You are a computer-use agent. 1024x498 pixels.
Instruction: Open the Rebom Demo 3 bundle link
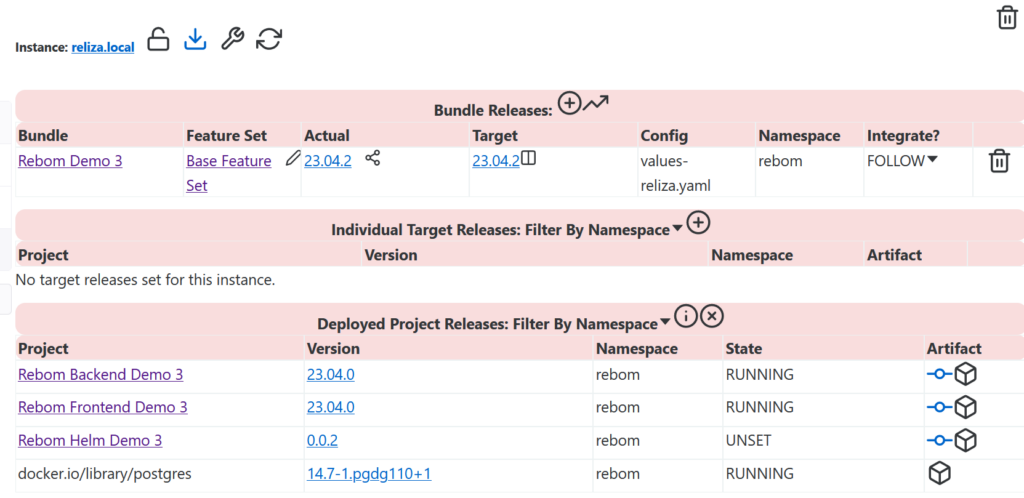70,161
